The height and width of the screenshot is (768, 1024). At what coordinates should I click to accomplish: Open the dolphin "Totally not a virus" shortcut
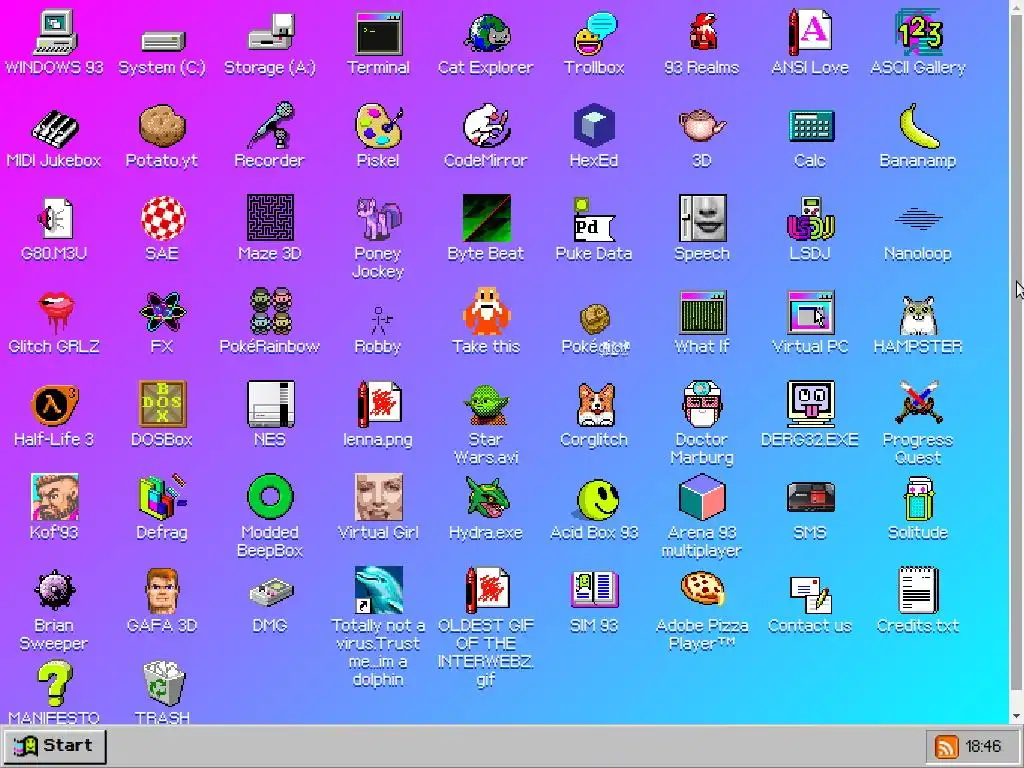click(378, 590)
